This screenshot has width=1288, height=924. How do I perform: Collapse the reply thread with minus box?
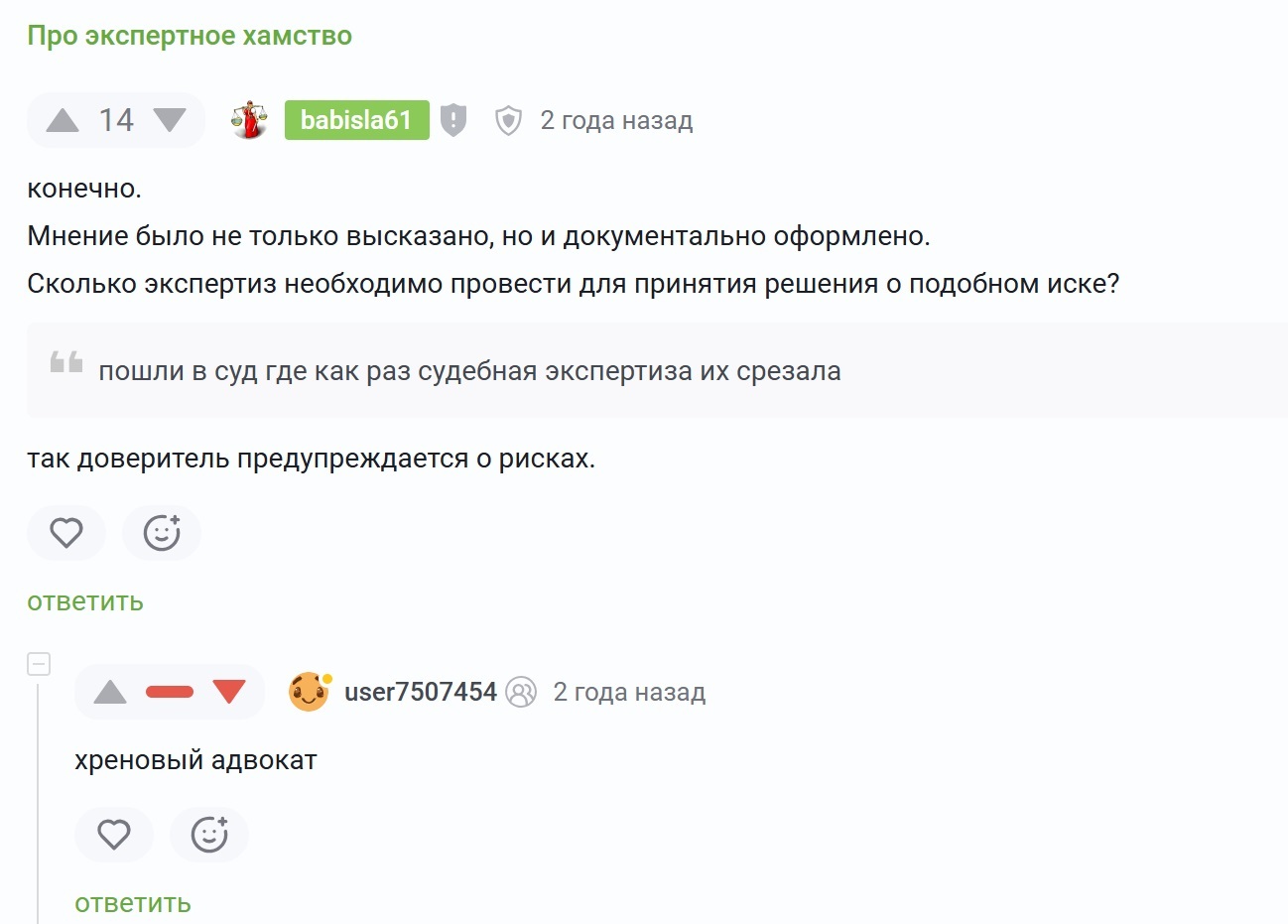click(39, 664)
